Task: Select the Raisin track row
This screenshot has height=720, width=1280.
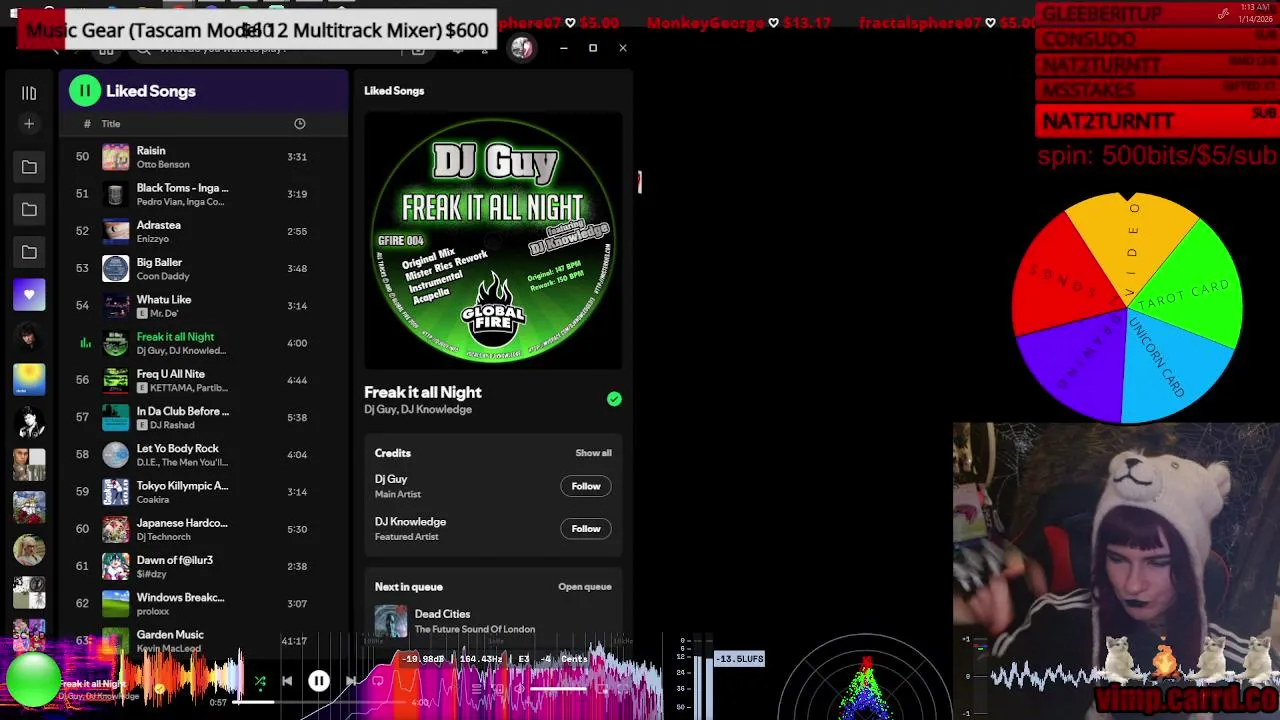Action: (203, 157)
